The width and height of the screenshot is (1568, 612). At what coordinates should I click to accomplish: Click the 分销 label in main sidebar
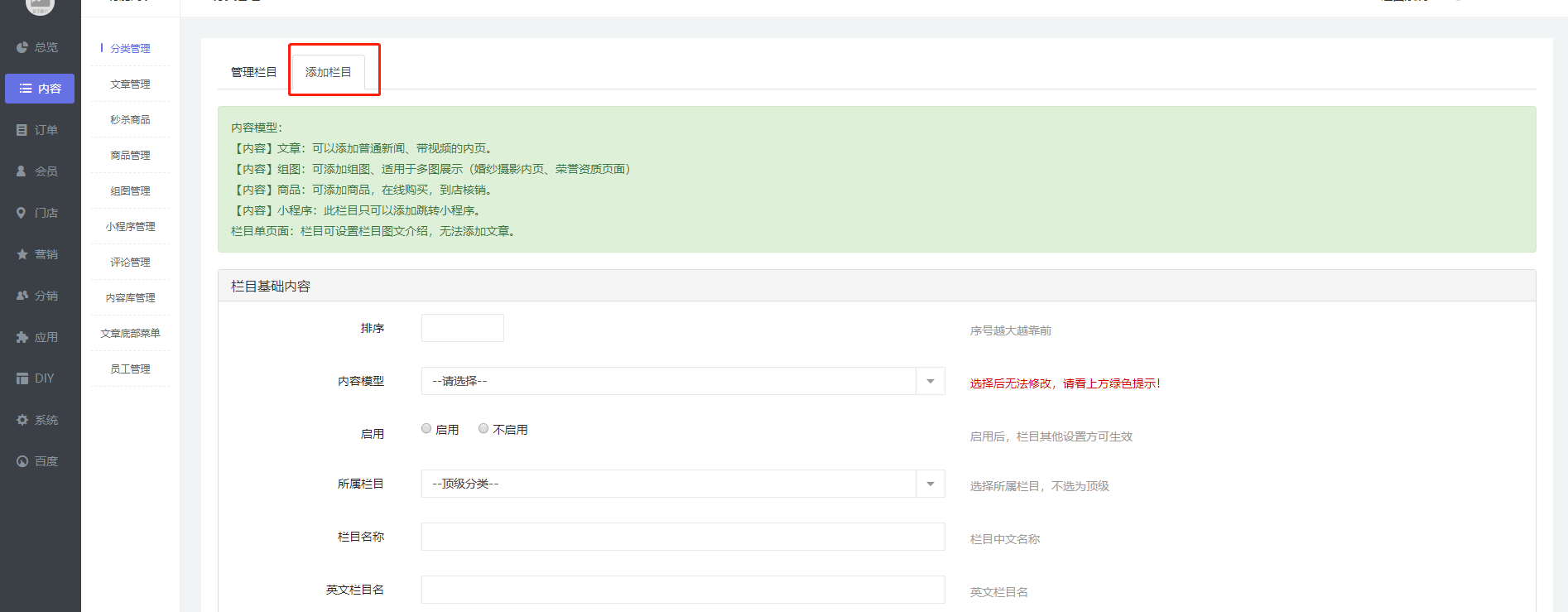click(x=46, y=296)
